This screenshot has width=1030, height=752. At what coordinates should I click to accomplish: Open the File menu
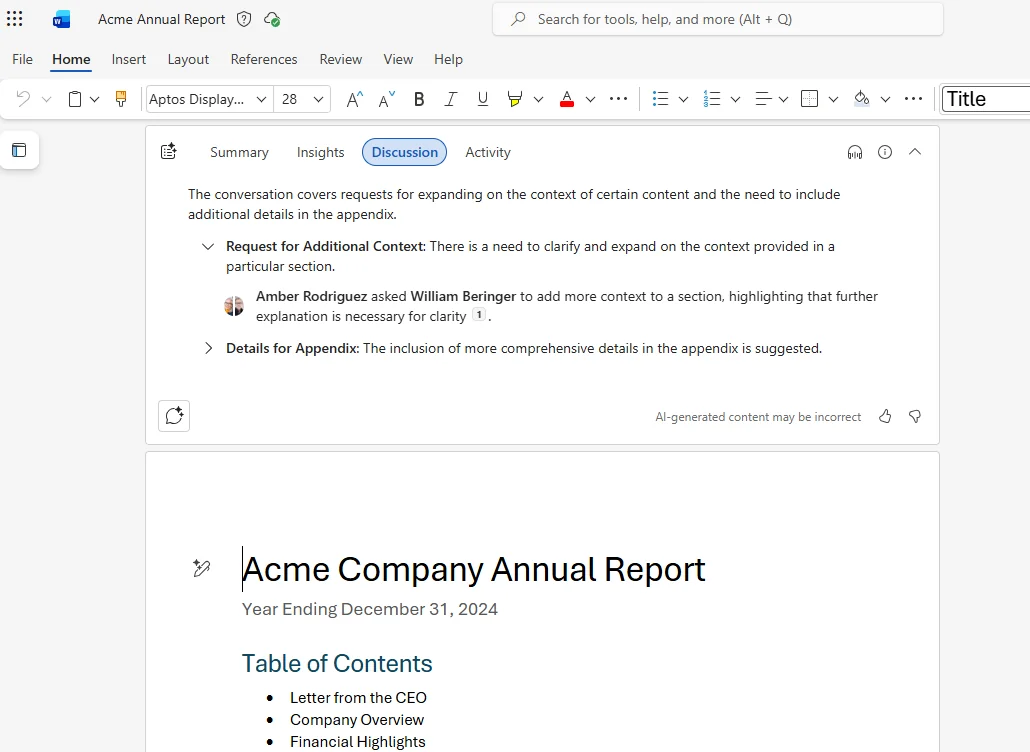[22, 59]
